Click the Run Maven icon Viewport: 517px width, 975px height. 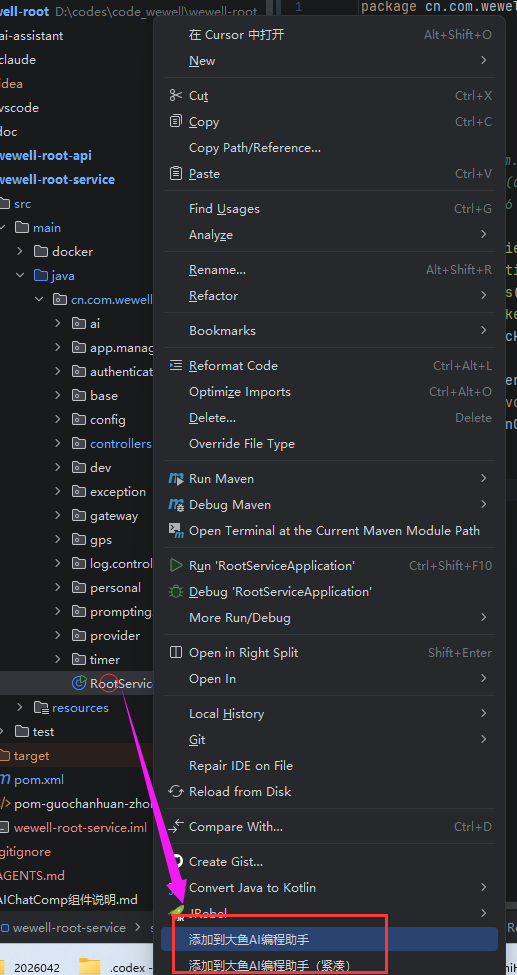[x=176, y=478]
